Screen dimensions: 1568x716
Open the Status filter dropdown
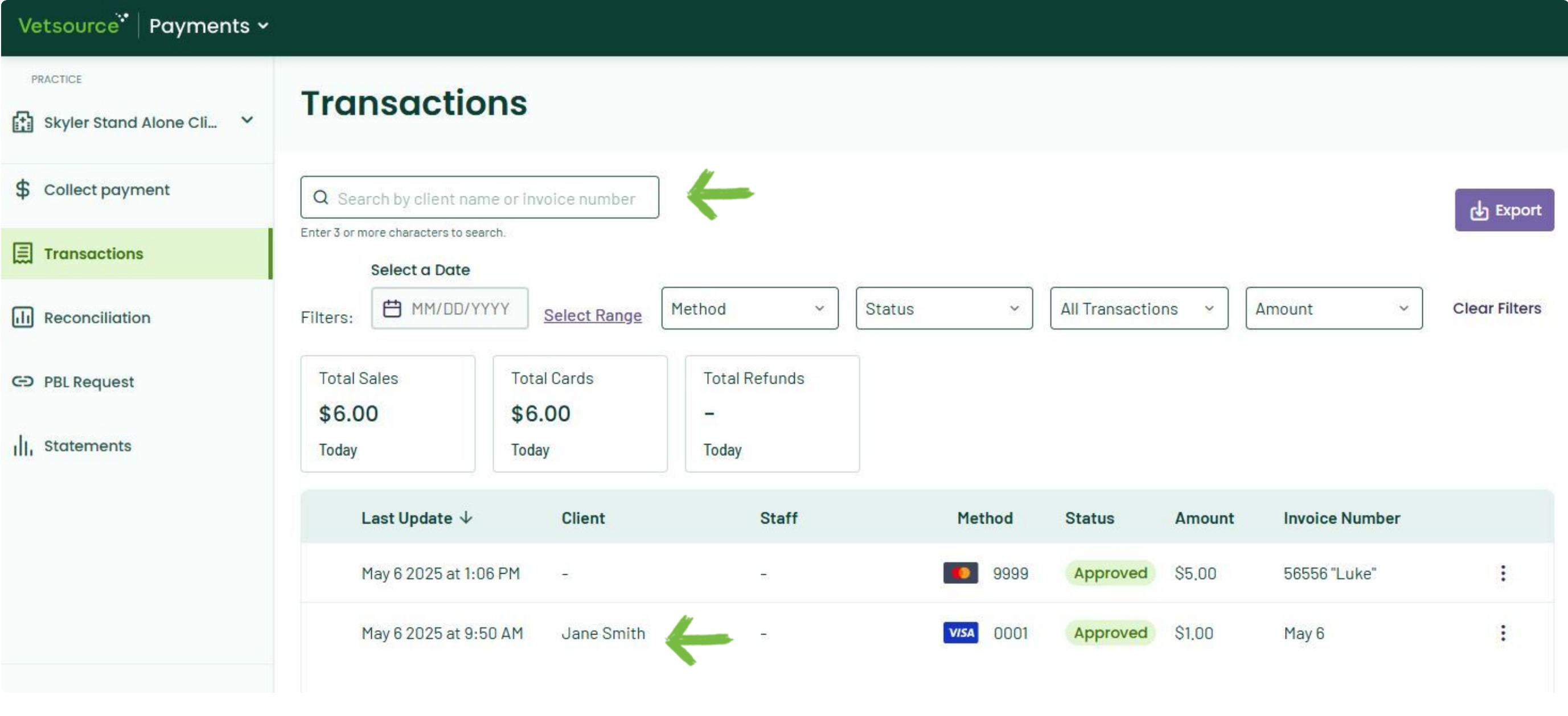tap(944, 308)
